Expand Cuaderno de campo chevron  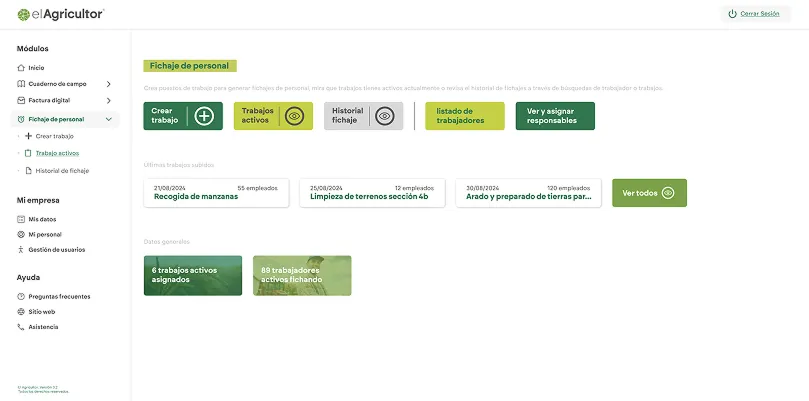tap(108, 84)
